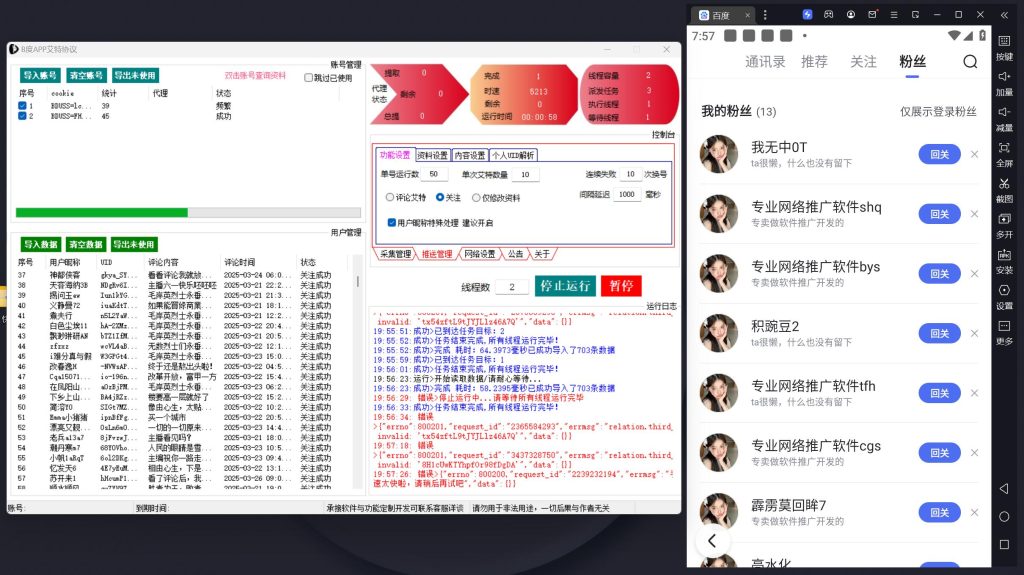Viewport: 1024px width, 575px height.
Task: Click the 全屏 fullscreen icon in sidebar
Action: pyautogui.click(x=1004, y=148)
